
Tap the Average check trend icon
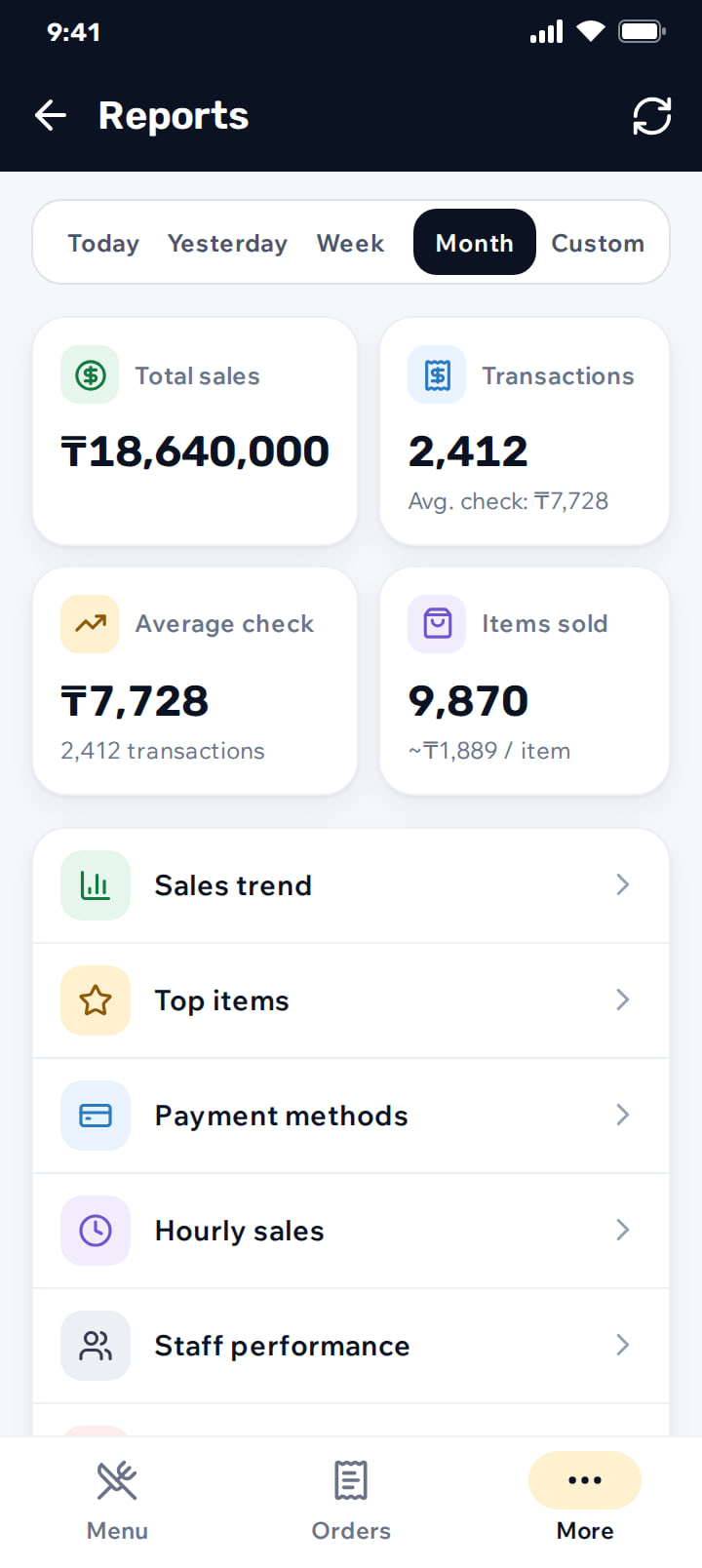pyautogui.click(x=90, y=623)
